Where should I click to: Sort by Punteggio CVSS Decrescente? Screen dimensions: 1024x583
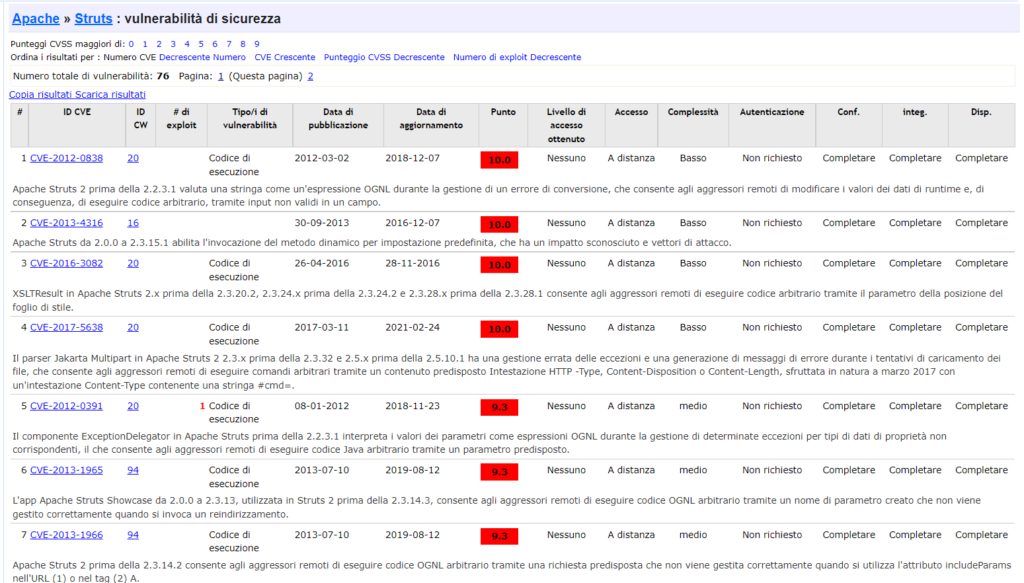click(384, 57)
